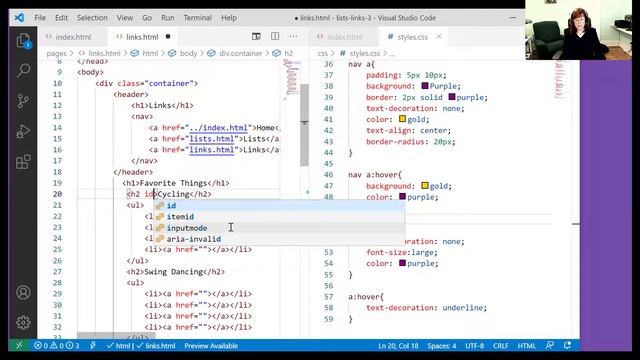Open the Run menu
The height and width of the screenshot is (360, 640).
167,18
